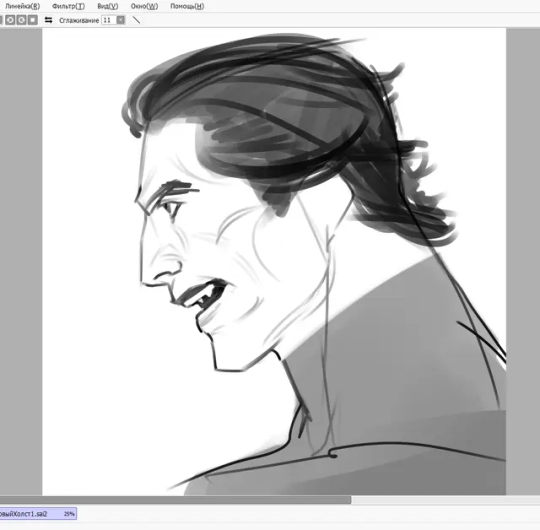Open the Фильтр(T) menu
The width and height of the screenshot is (540, 530).
point(68,6)
